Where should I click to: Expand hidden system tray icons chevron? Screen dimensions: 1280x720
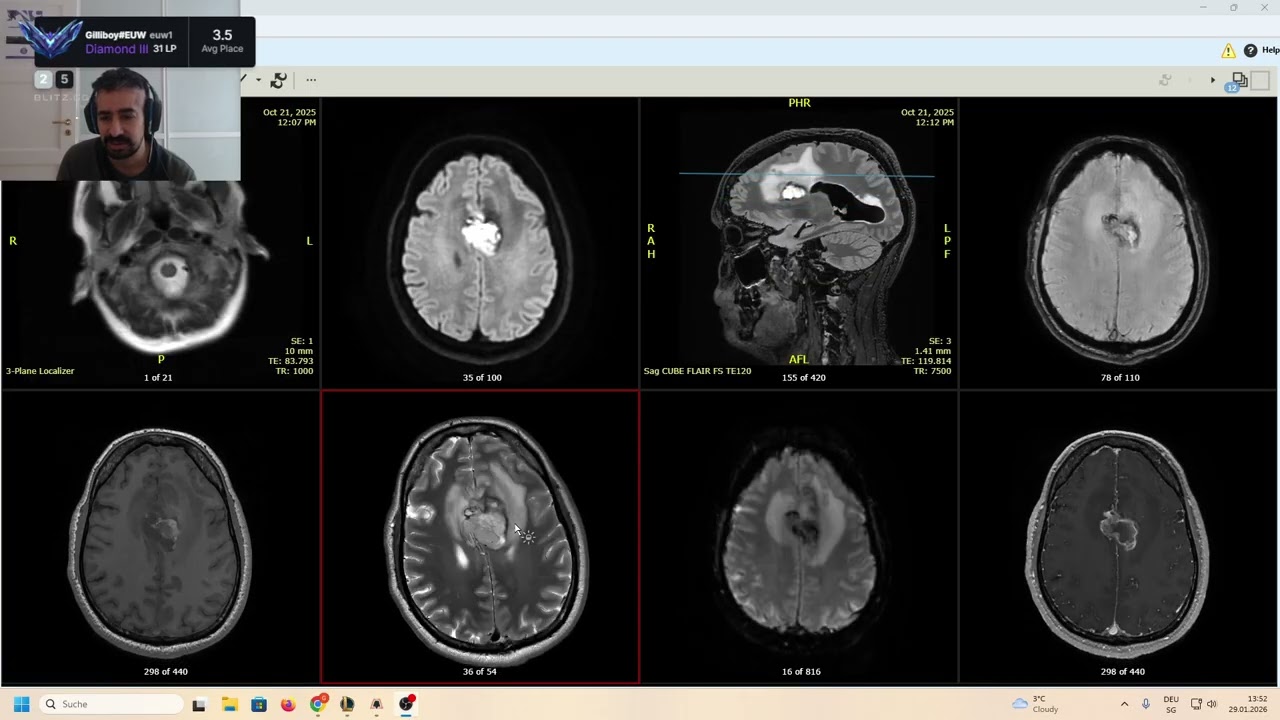[x=1124, y=704]
